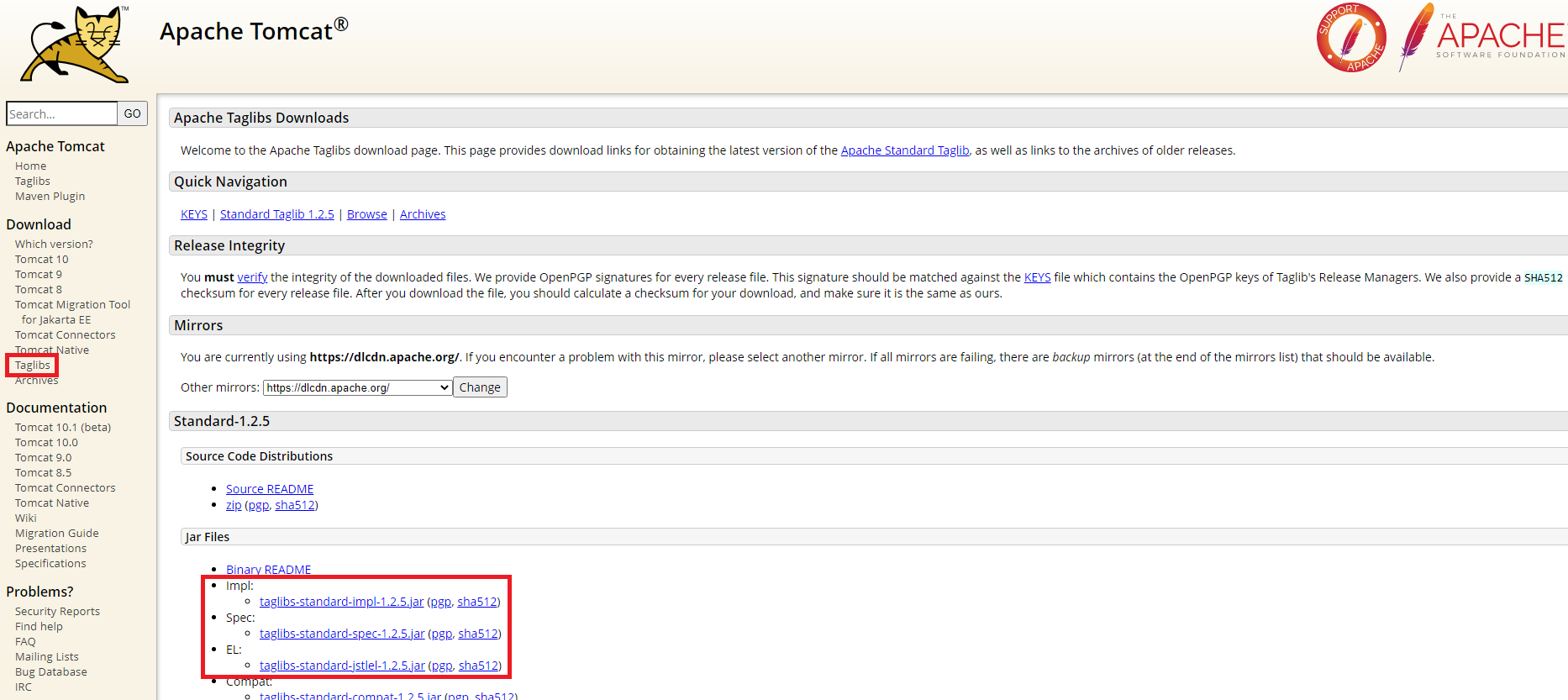Open the IRC link

click(24, 687)
